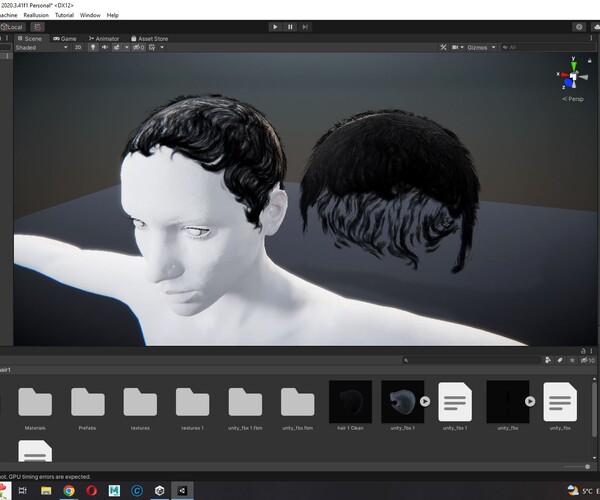Open File Explorer from the taskbar
The width and height of the screenshot is (600, 500).
(46, 490)
